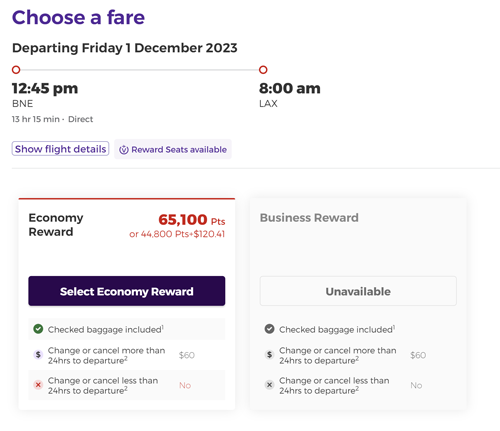Click Economy Checked baggage included text
Viewport: 500px width, 431px height.
click(105, 329)
